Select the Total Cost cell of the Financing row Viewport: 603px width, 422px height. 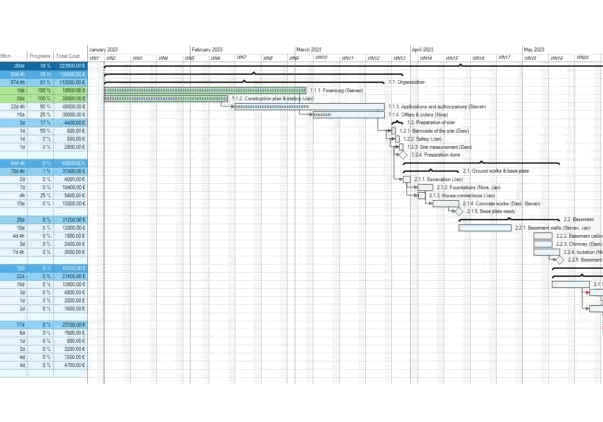(x=70, y=90)
